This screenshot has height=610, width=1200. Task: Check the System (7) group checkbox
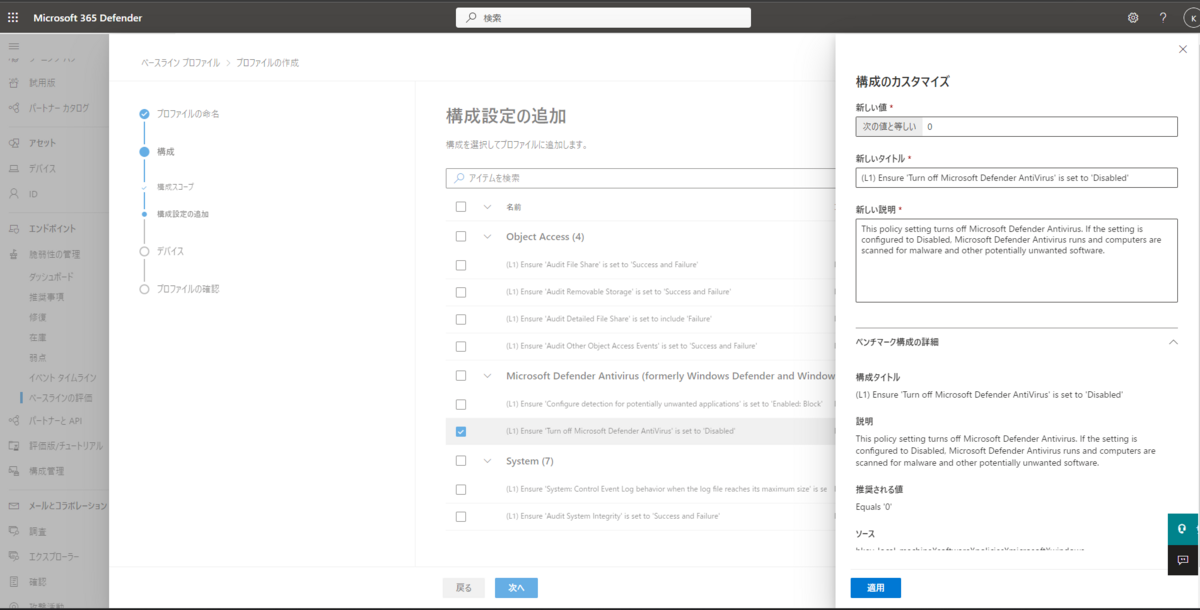tap(460, 461)
